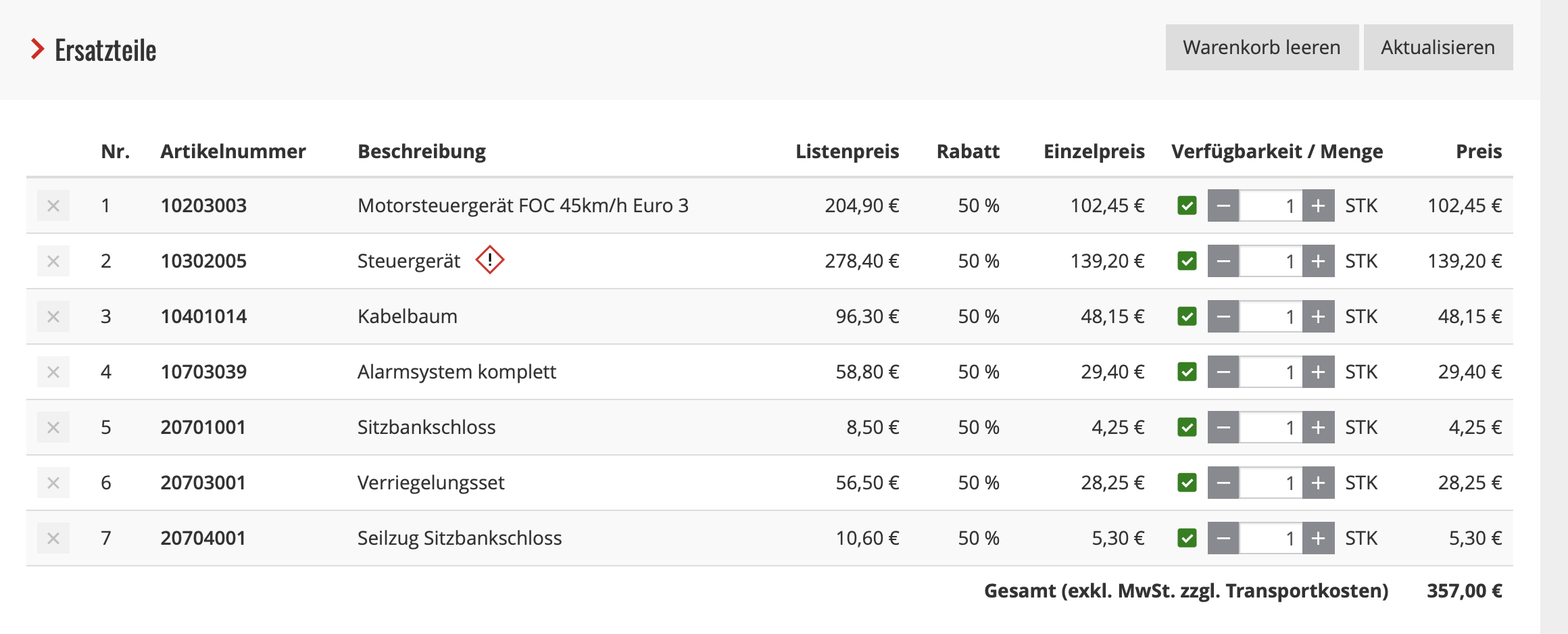Open article number 10203003 link
Viewport: 1568px width, 634px height.
coord(203,205)
